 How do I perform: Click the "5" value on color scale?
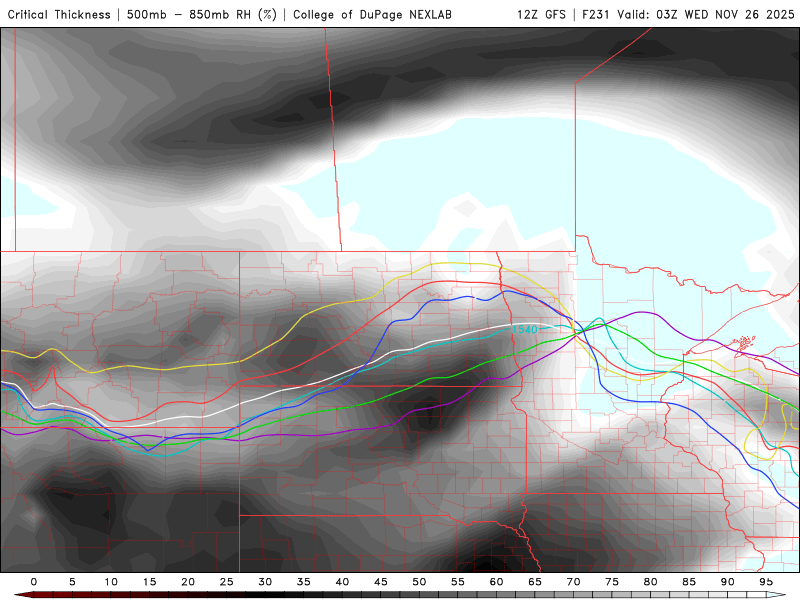72,582
